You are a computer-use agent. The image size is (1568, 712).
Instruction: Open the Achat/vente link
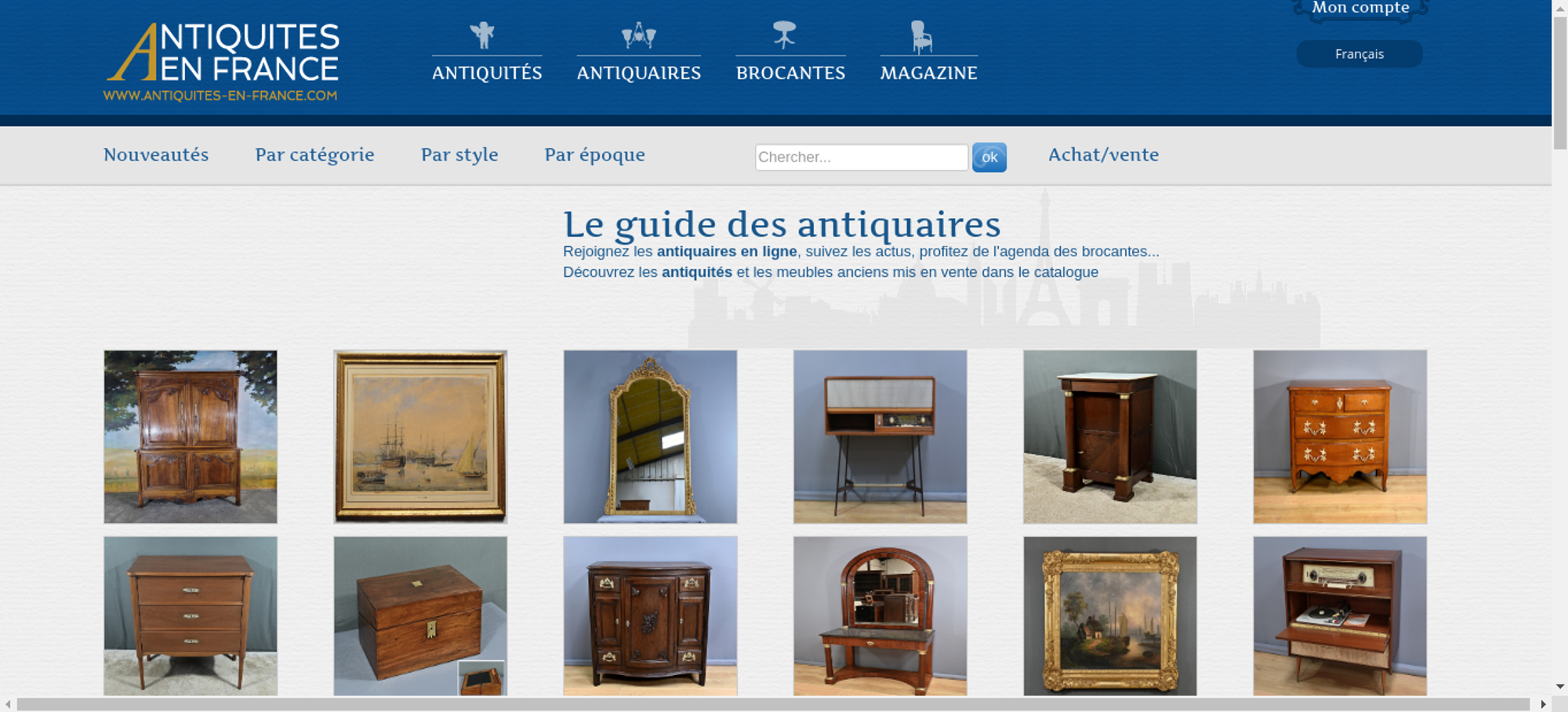(1103, 154)
